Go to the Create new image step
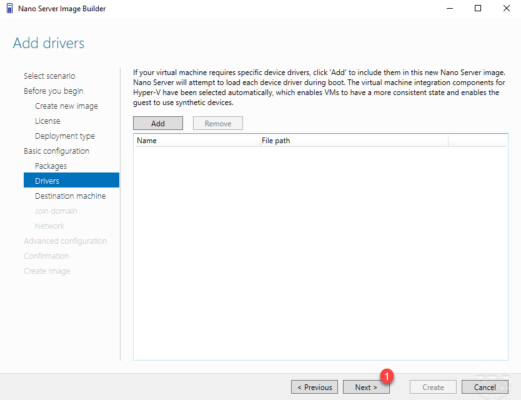 click(x=66, y=106)
